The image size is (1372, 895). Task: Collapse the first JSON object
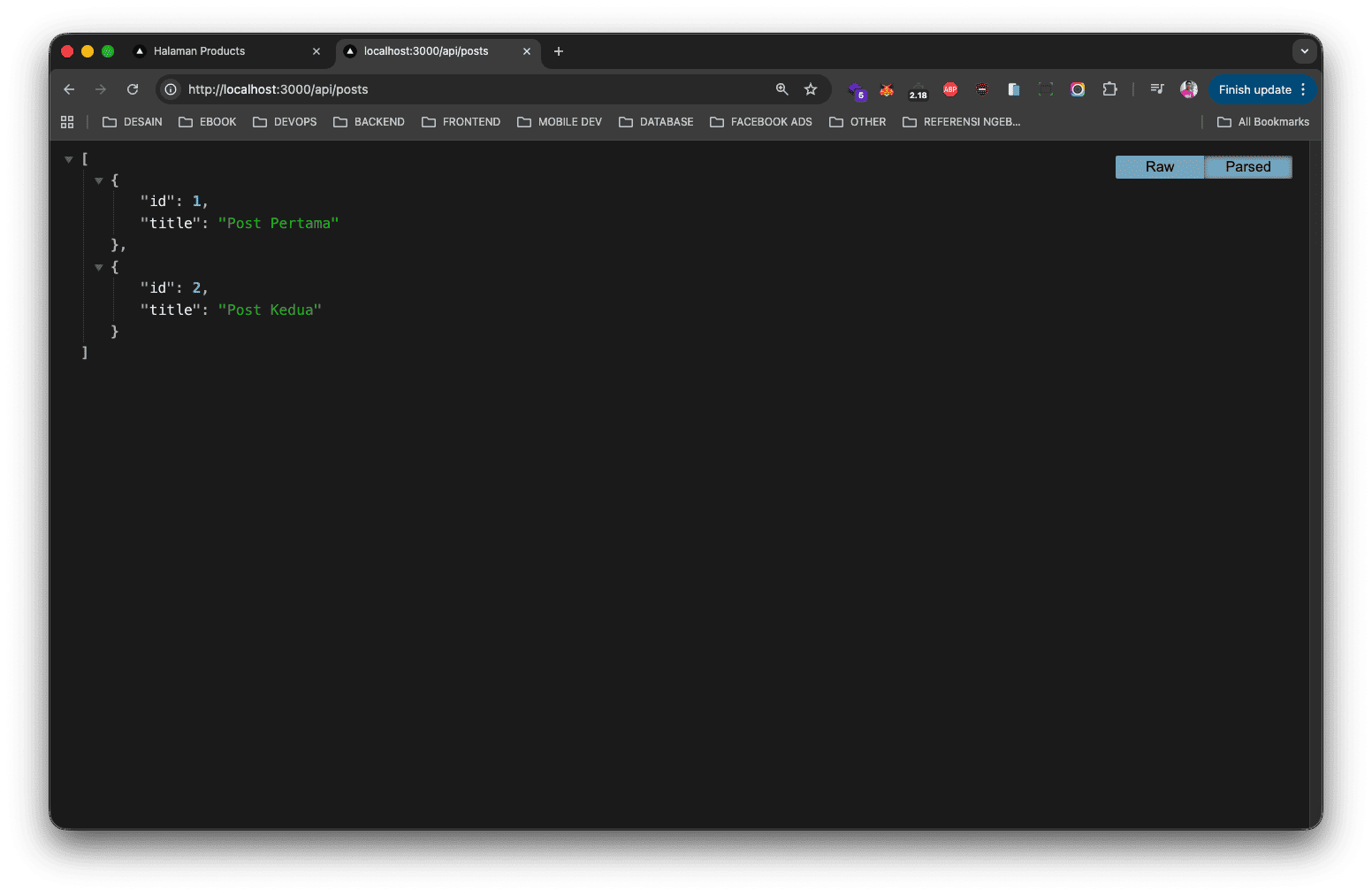point(99,180)
